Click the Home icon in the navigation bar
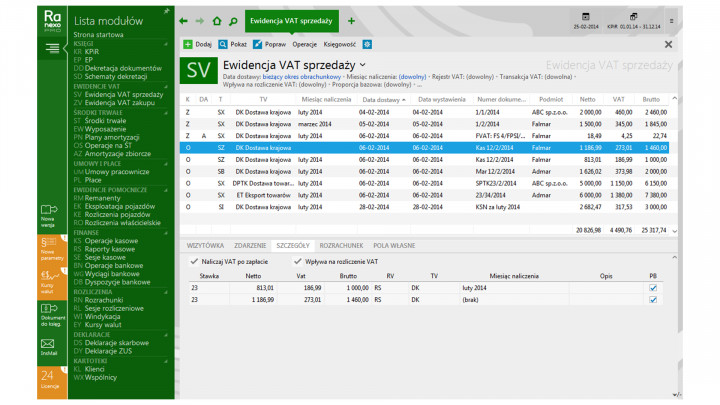Screen dimensions: 720x405 point(216,20)
